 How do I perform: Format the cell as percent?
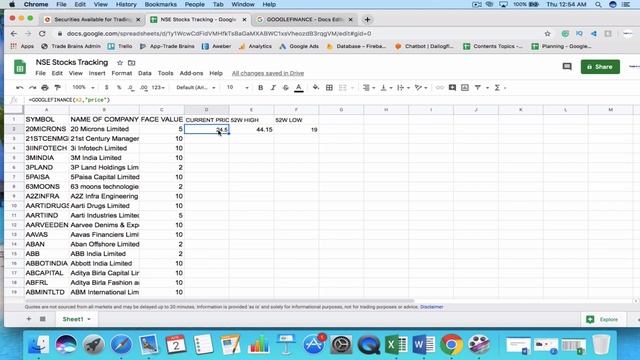[x=119, y=88]
